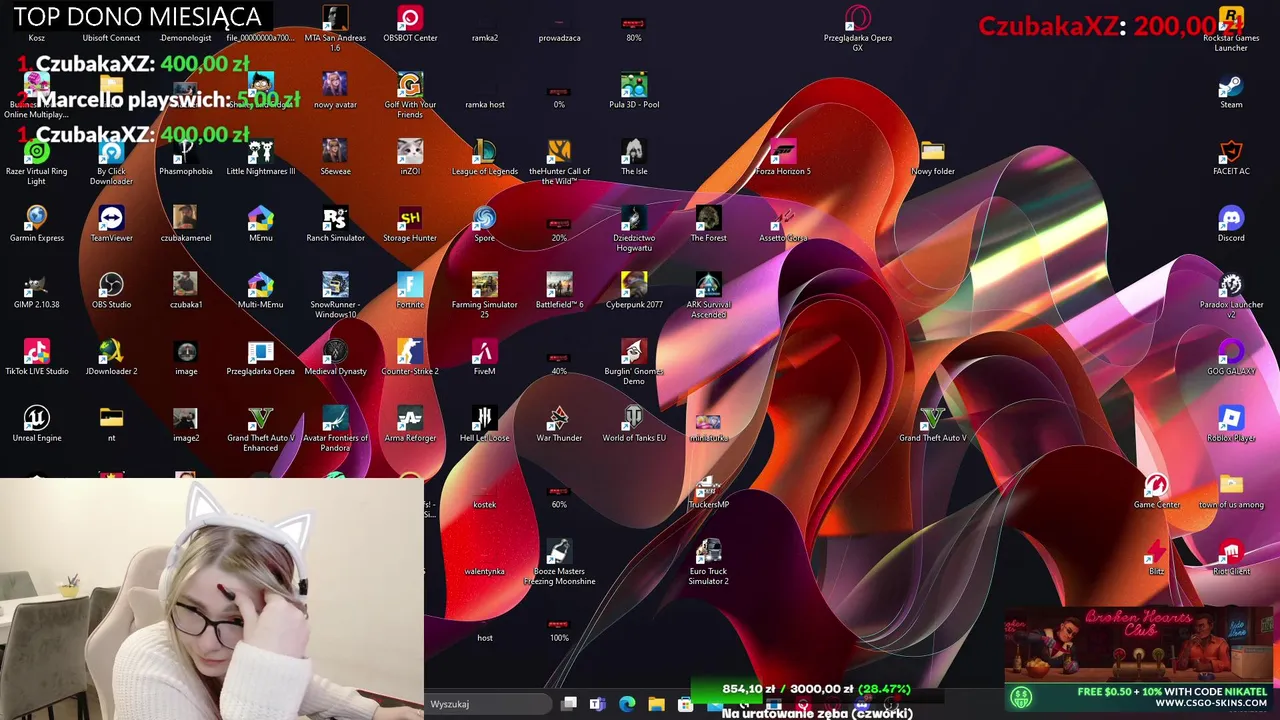This screenshot has width=1280, height=720.
Task: Open Grand Theft Auto V Enhanced shortcut
Action: coord(260,419)
